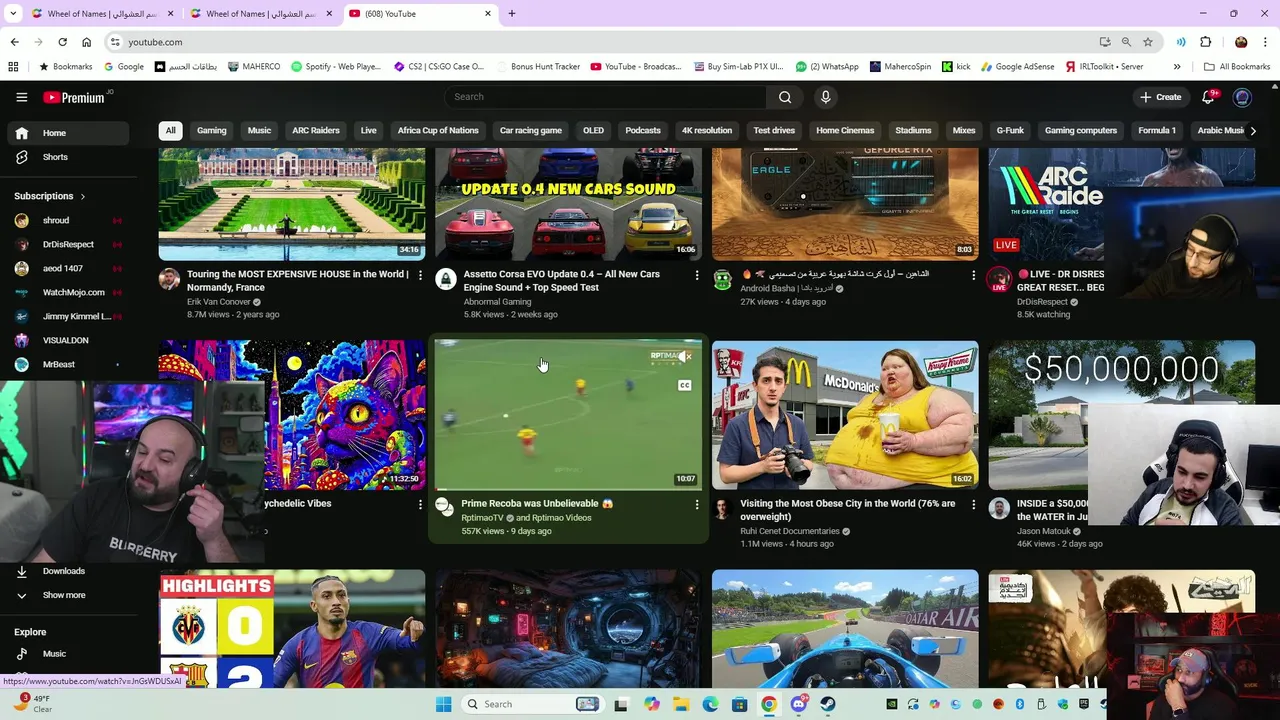Reload the page in Chrome
Image resolution: width=1280 pixels, height=720 pixels.
pos(62,42)
